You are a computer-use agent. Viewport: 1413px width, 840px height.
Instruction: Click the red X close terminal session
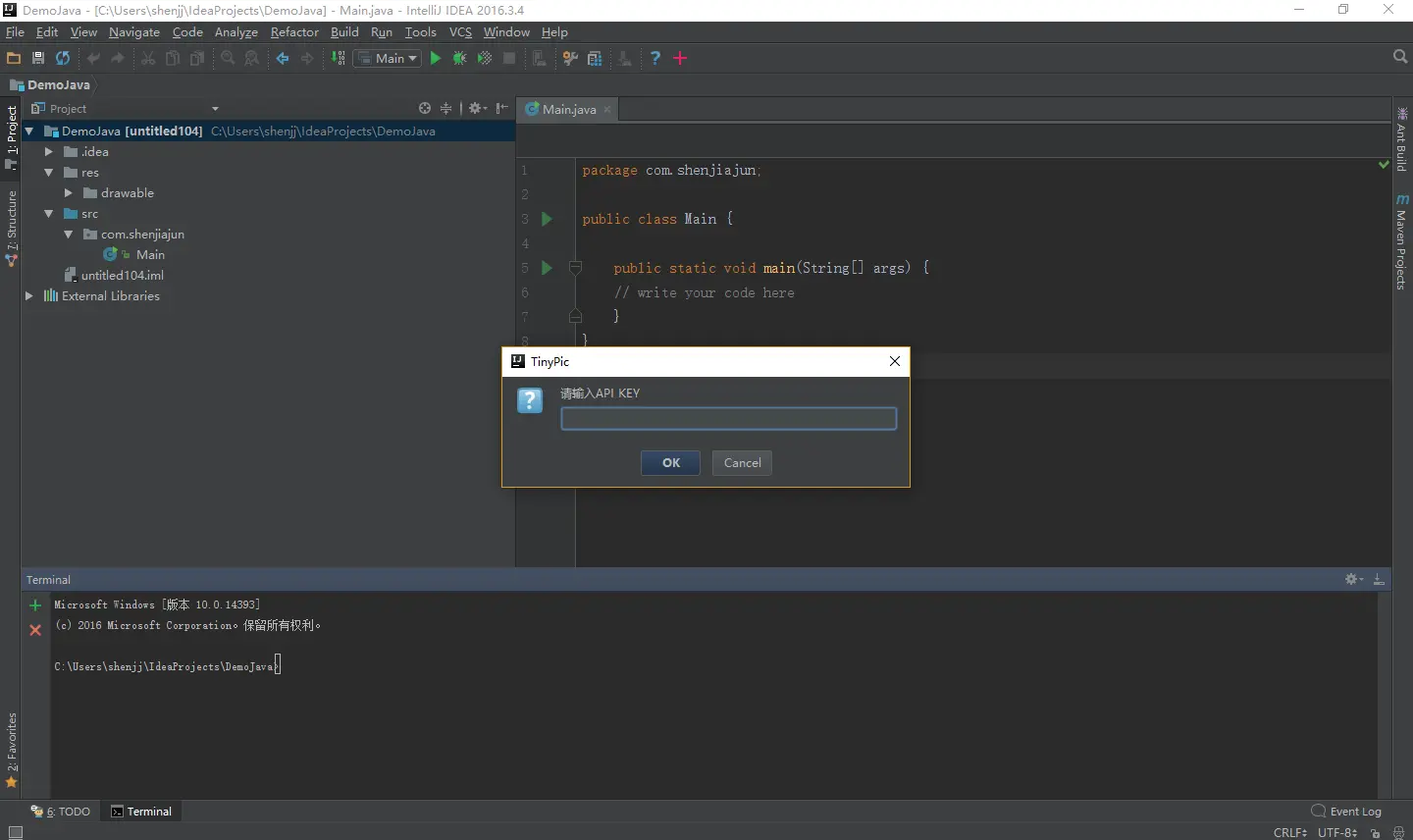tap(35, 630)
